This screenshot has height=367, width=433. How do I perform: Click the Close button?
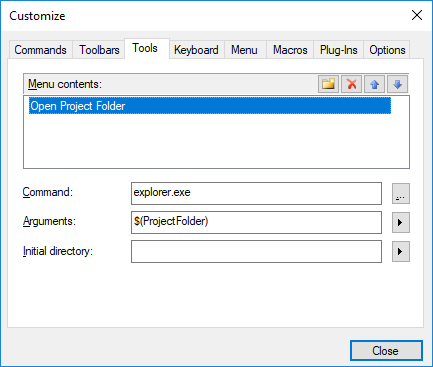click(x=386, y=351)
